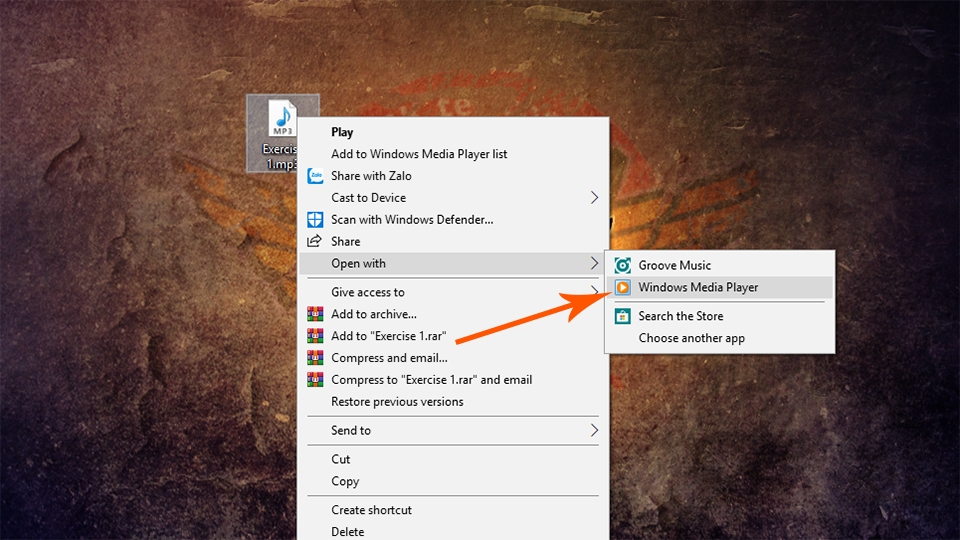Screen dimensions: 960x540
Task: Select Compress to "Exercise 1.rar" and email
Action: point(453,380)
